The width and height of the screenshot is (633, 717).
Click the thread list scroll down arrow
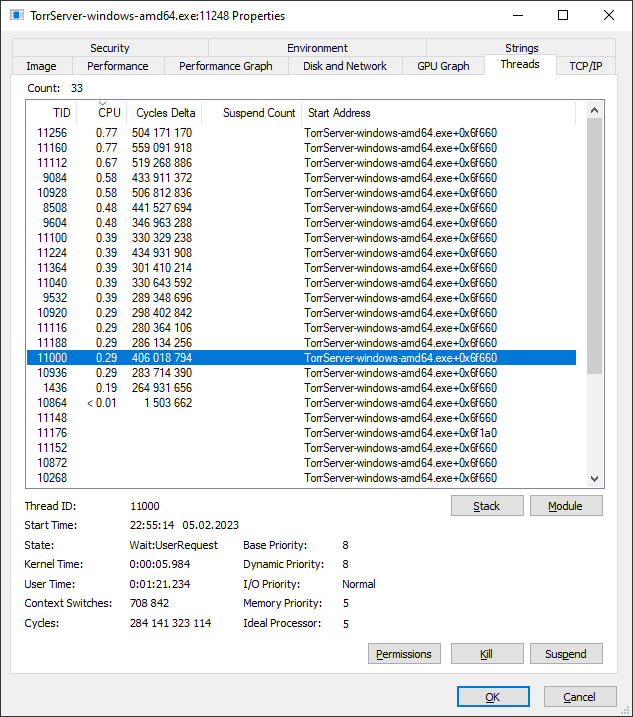click(x=595, y=479)
